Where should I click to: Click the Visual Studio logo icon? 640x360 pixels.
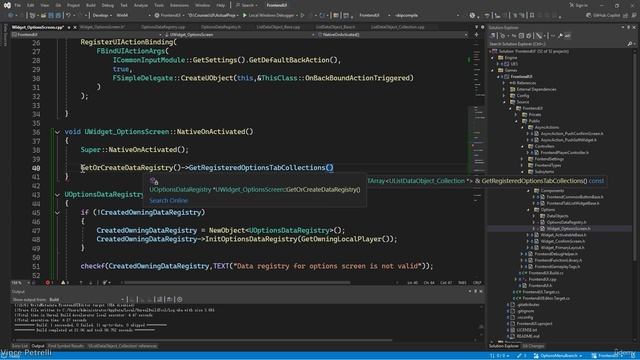pyautogui.click(x=7, y=5)
